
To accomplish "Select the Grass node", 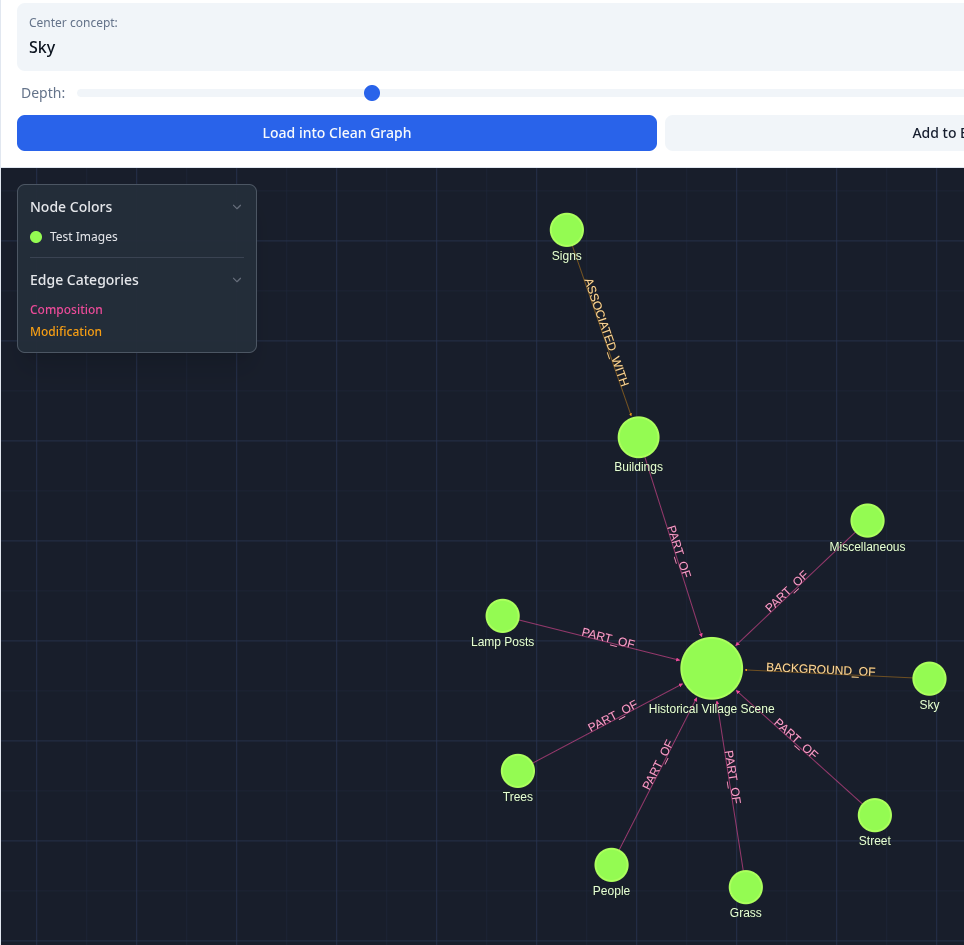I will coord(745,886).
